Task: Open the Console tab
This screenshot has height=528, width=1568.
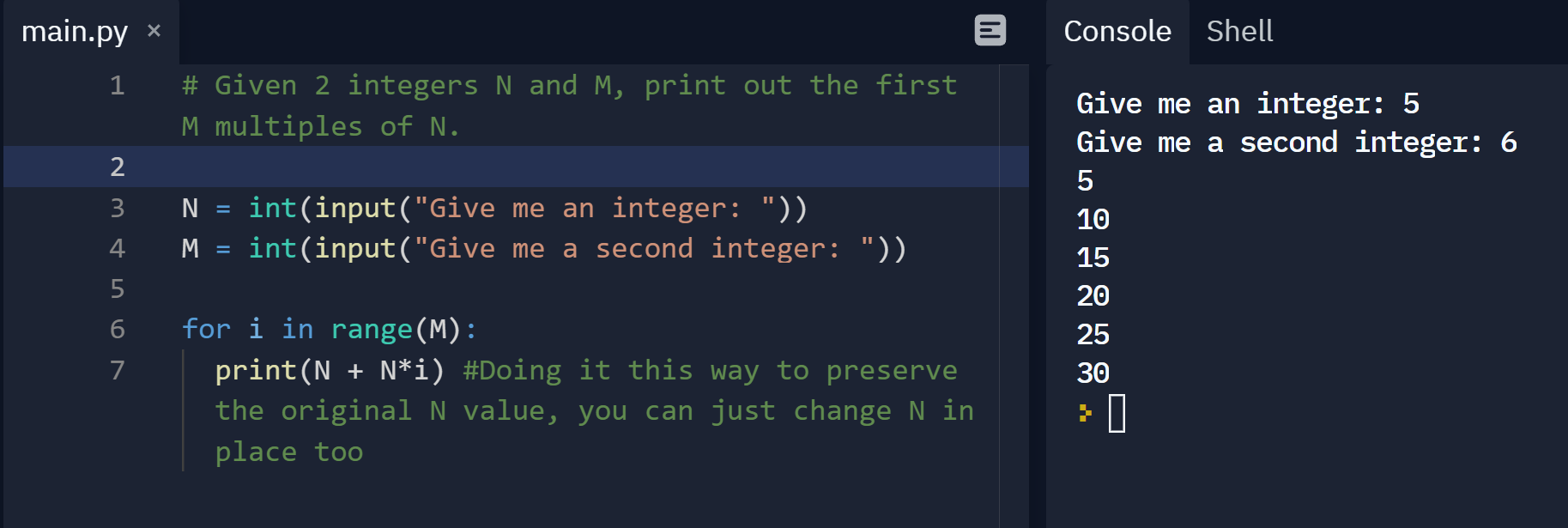Action: click(1117, 32)
